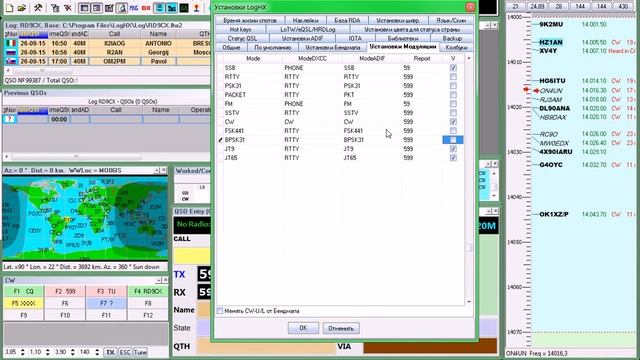
Task: Open the База RDA tab
Action: pos(347,20)
